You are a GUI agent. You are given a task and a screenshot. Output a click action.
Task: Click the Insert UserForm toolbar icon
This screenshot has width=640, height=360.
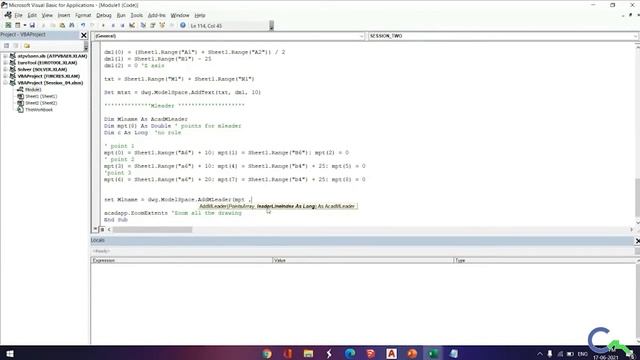click(x=18, y=25)
